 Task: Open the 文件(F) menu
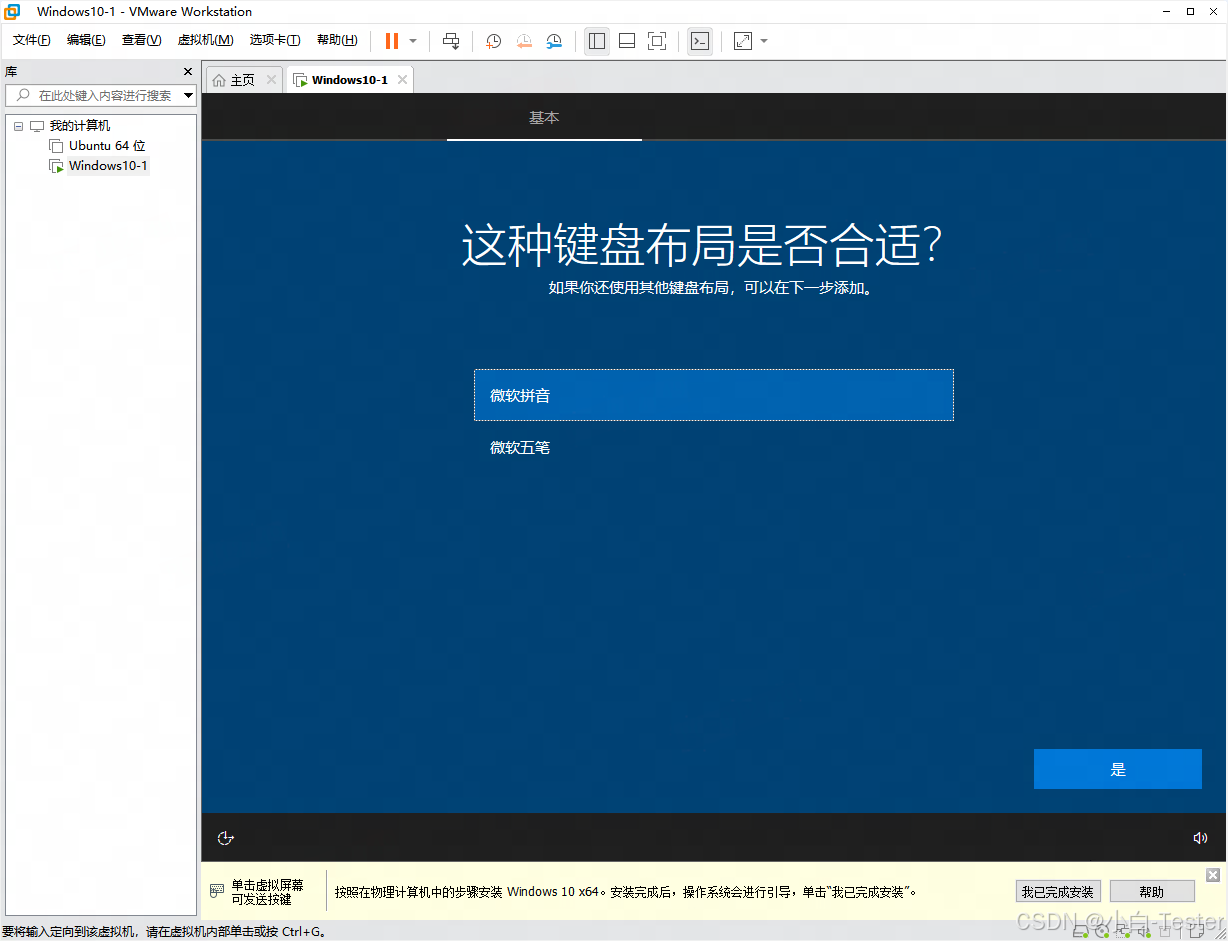tap(31, 40)
